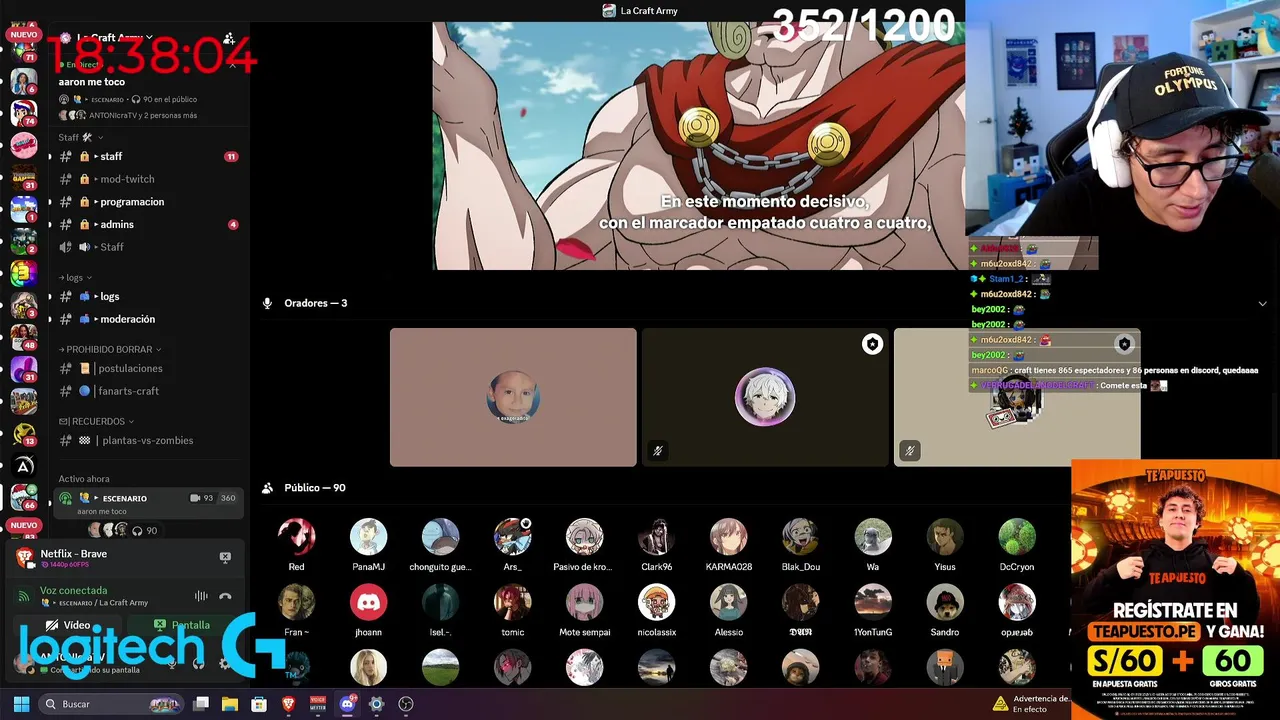Open the mod-twitch channel
Viewport: 1280px width, 720px height.
pyautogui.click(x=148, y=179)
